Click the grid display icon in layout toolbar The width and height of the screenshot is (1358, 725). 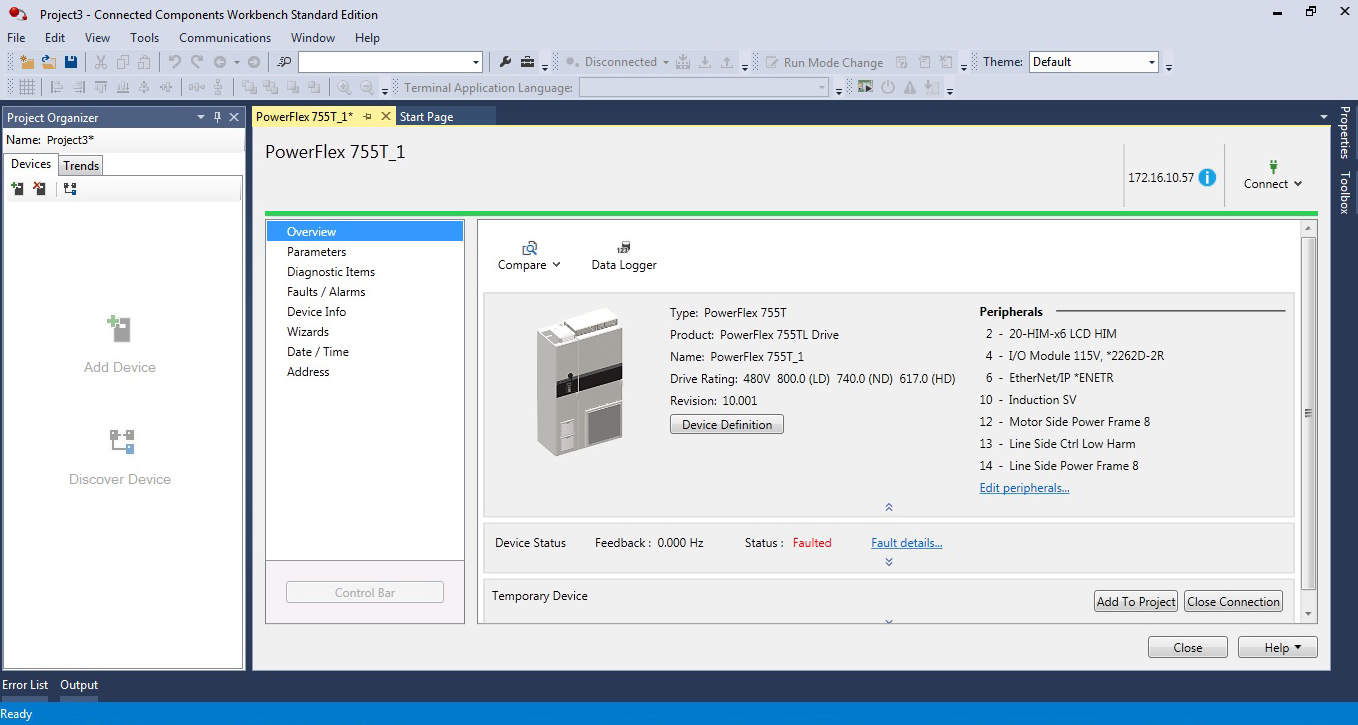coord(27,87)
